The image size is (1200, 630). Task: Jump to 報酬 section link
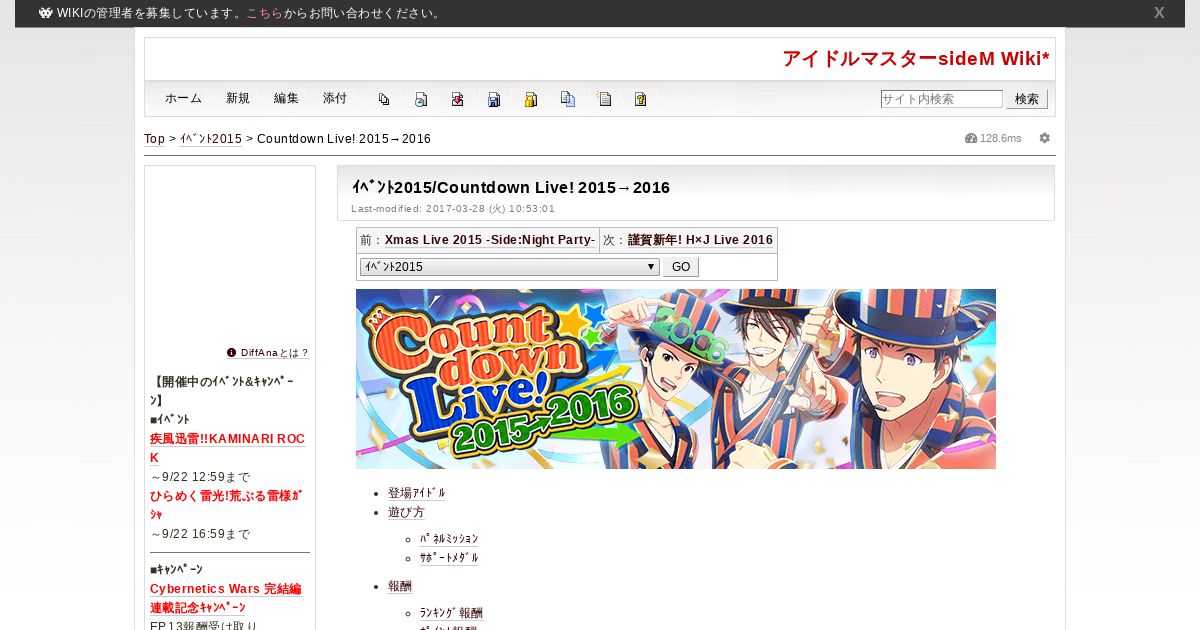400,586
